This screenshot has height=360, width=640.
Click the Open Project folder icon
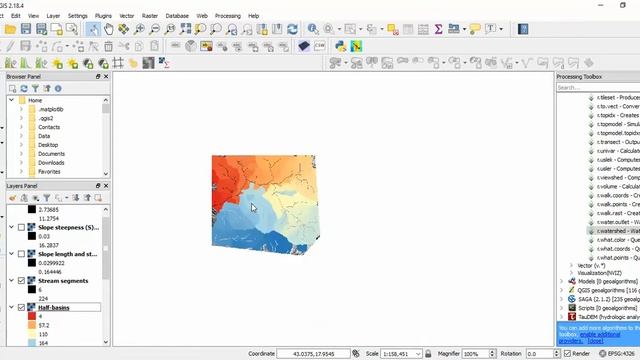pos(10,29)
